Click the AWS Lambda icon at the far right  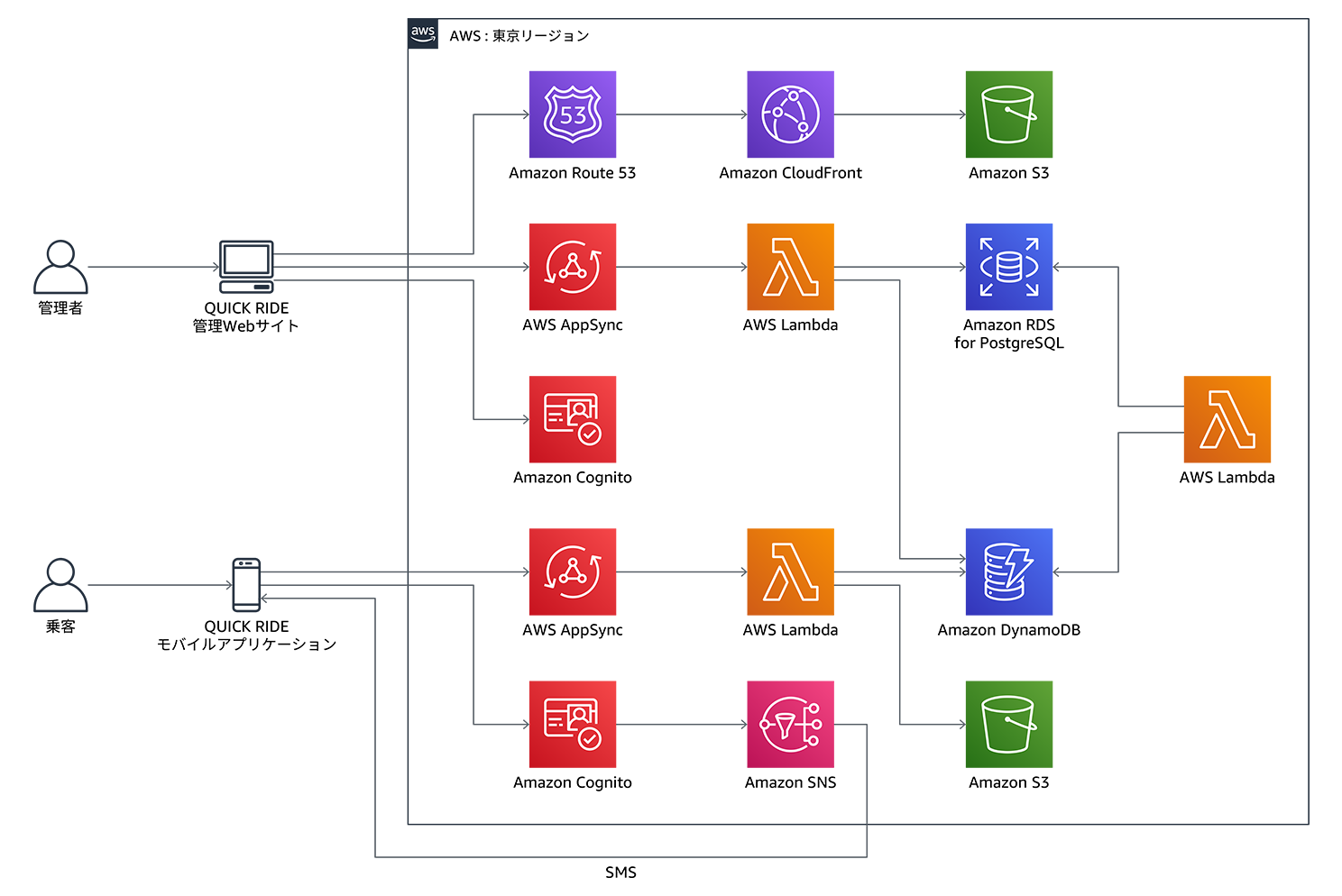pyautogui.click(x=1227, y=419)
